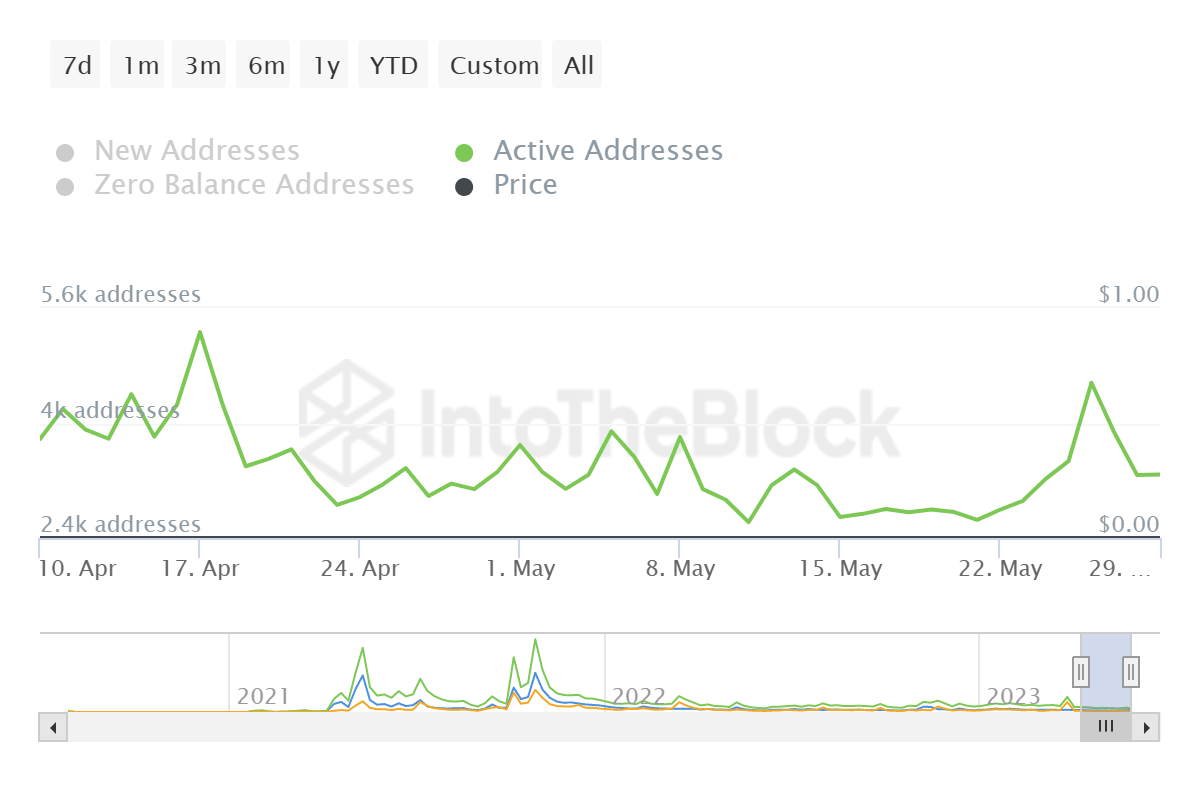Click the scrollbar left arrow
This screenshot has width=1200, height=800.
tap(52, 727)
